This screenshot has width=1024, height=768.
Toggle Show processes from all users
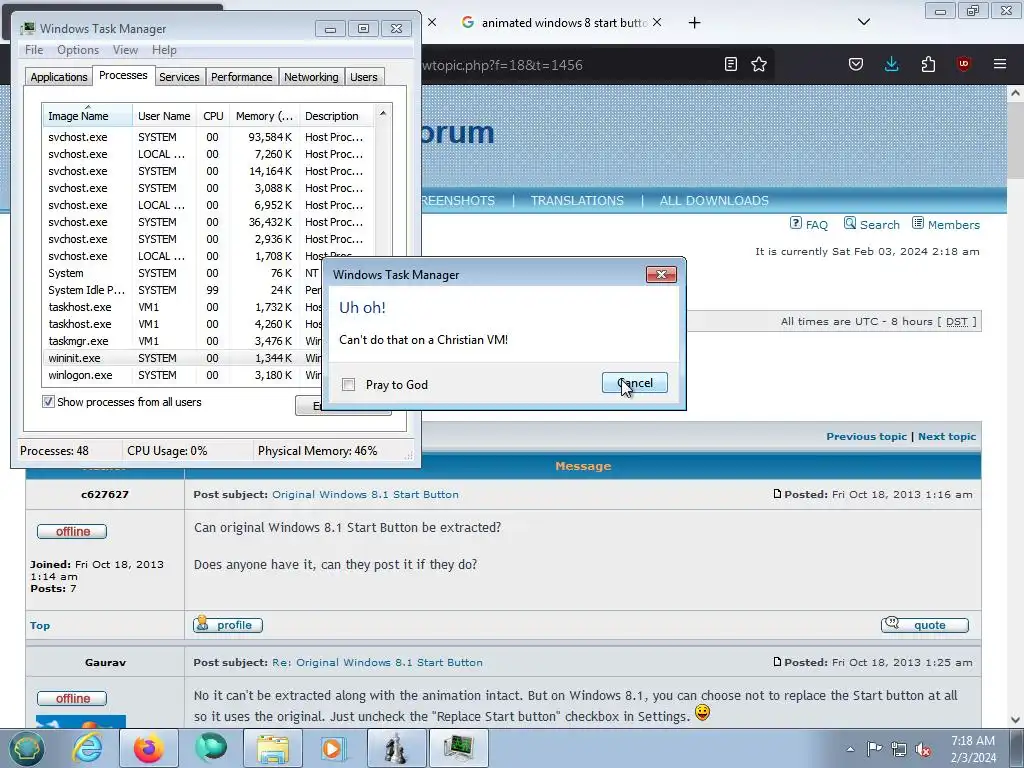pos(48,402)
